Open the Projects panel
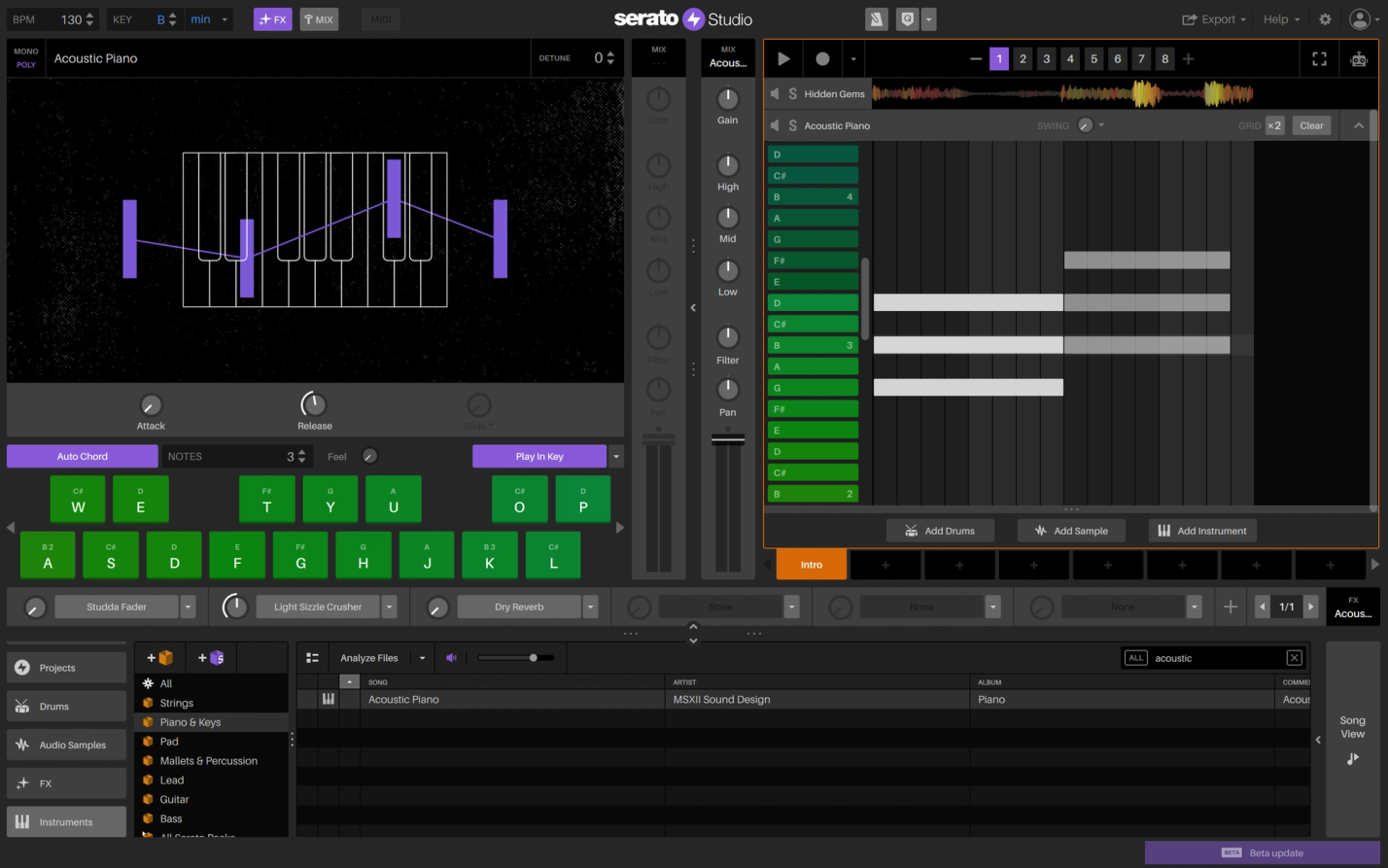This screenshot has width=1388, height=868. pyautogui.click(x=65, y=667)
